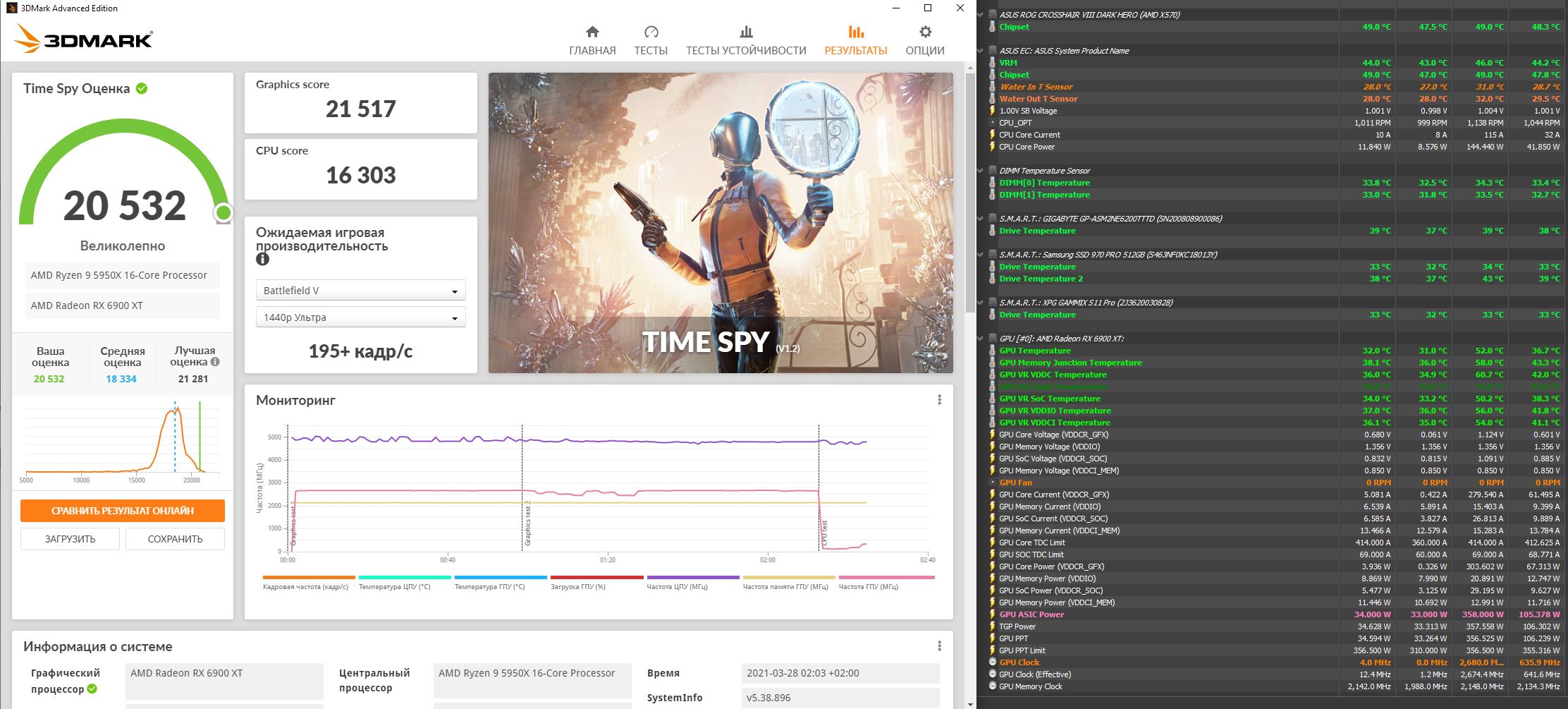Click lightning icon of 1.00V SB Voltage row
The image size is (1568, 709).
point(992,111)
